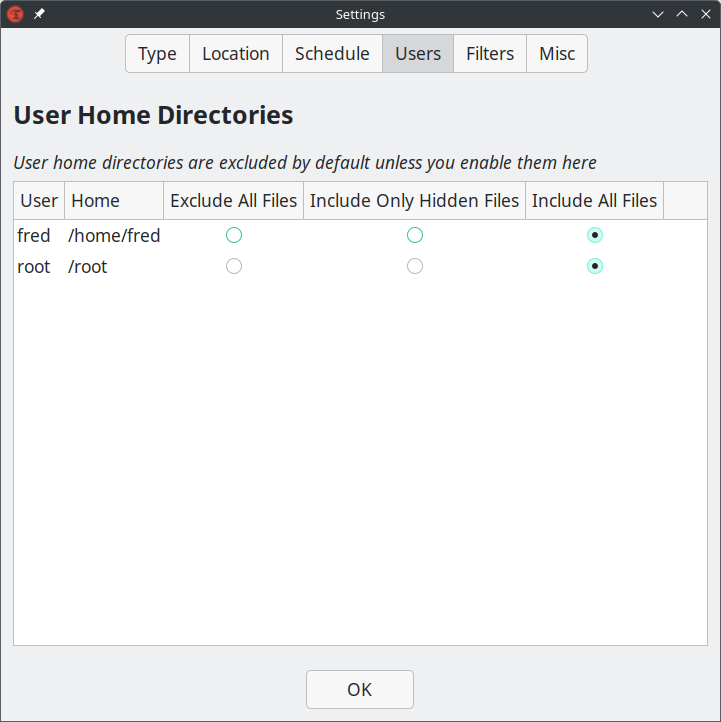Click the Home column header
This screenshot has height=722, width=721.
(x=113, y=201)
